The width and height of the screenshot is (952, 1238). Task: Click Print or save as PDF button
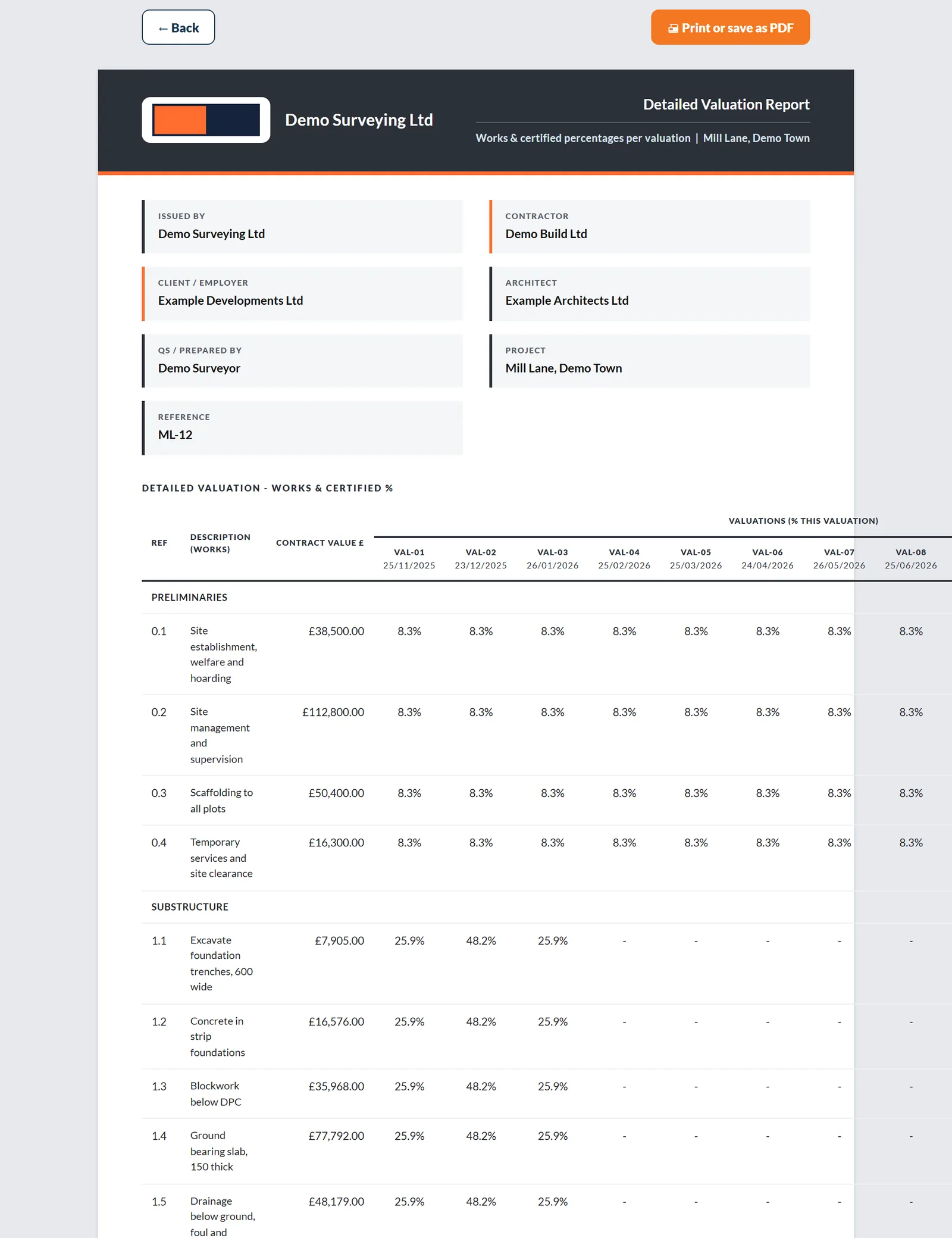(730, 27)
